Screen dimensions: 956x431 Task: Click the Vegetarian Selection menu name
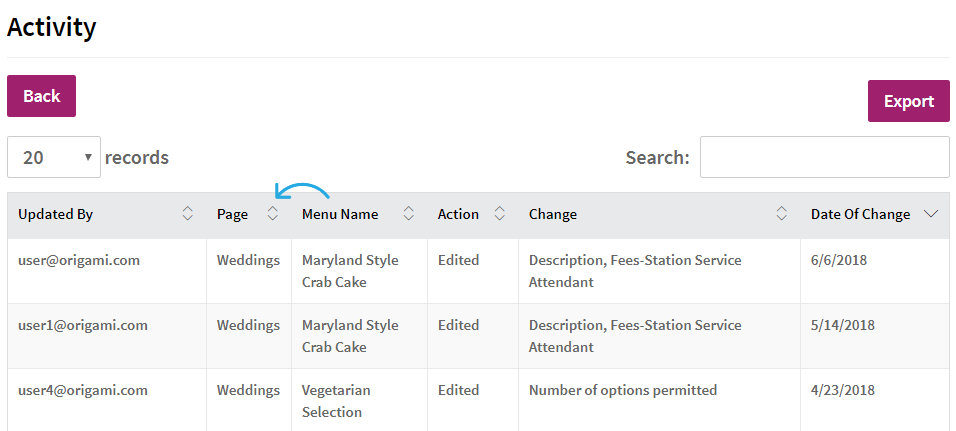click(336, 401)
